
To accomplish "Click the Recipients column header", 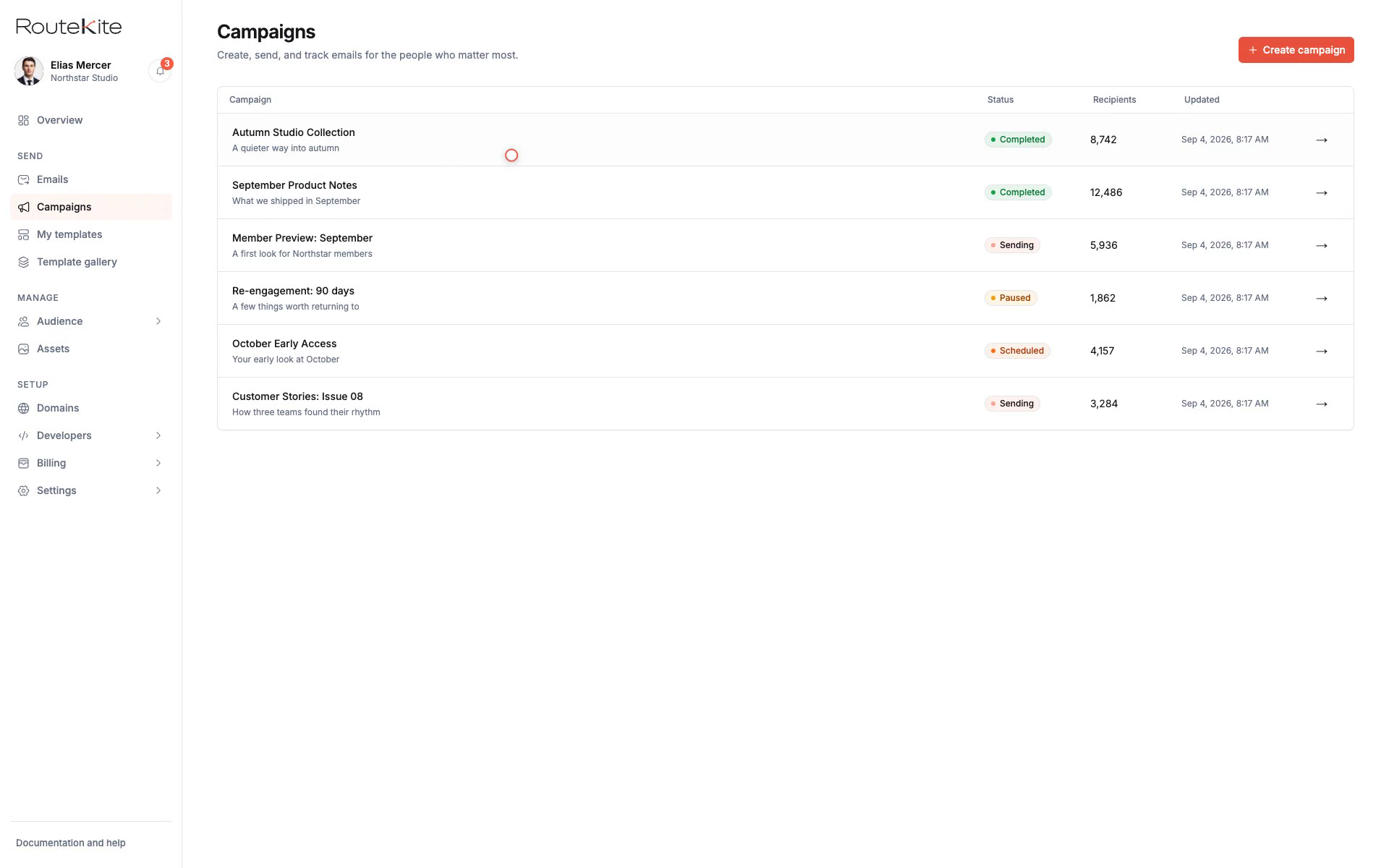I will pos(1114,100).
